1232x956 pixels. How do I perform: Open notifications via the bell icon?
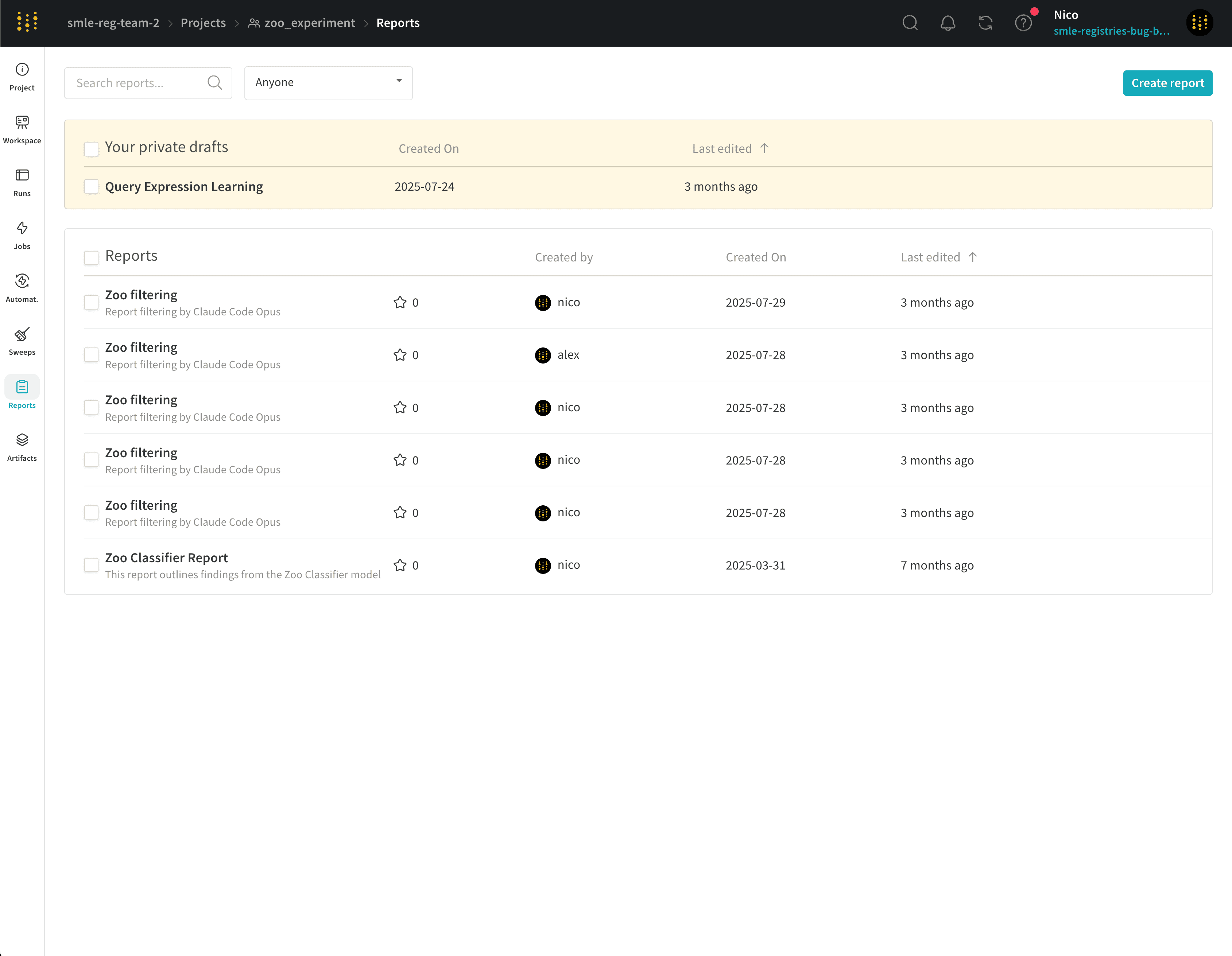(x=948, y=23)
